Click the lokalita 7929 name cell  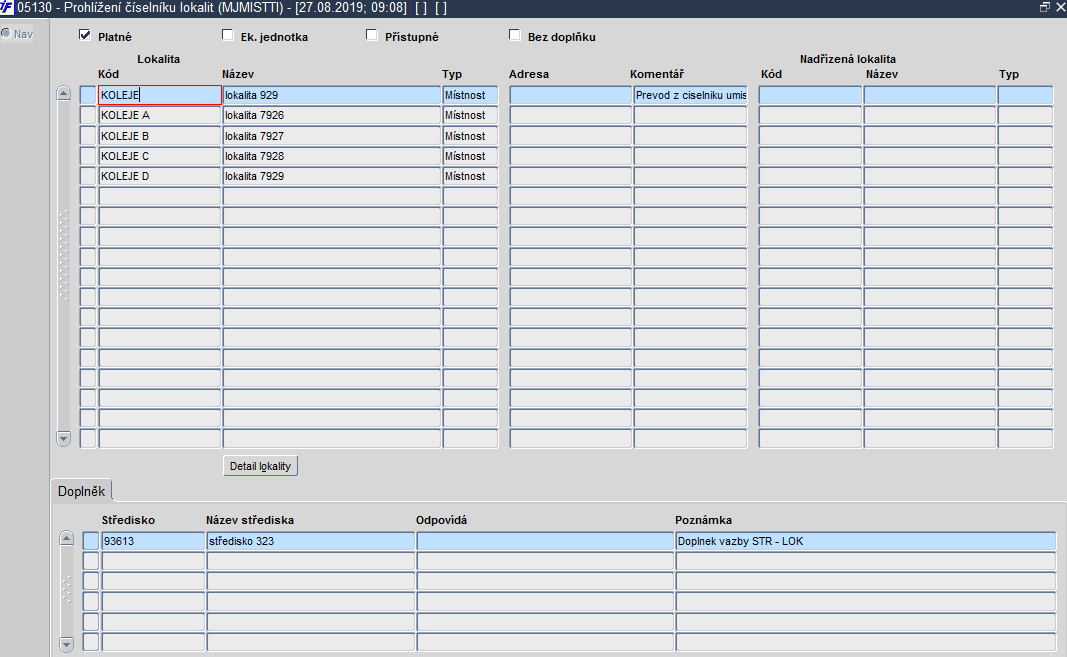click(x=332, y=176)
